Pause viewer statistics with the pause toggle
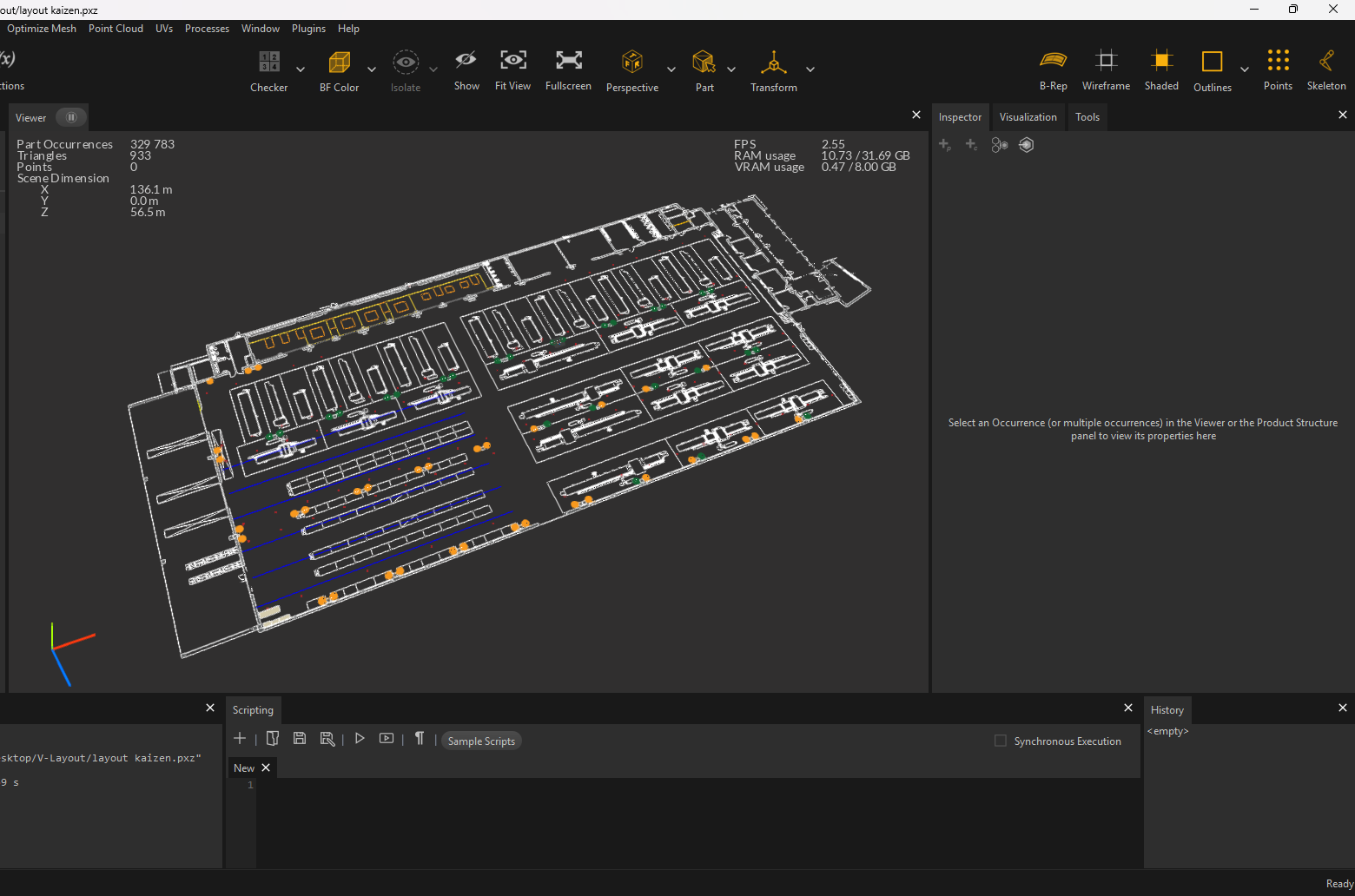The width and height of the screenshot is (1355, 896). point(70,117)
